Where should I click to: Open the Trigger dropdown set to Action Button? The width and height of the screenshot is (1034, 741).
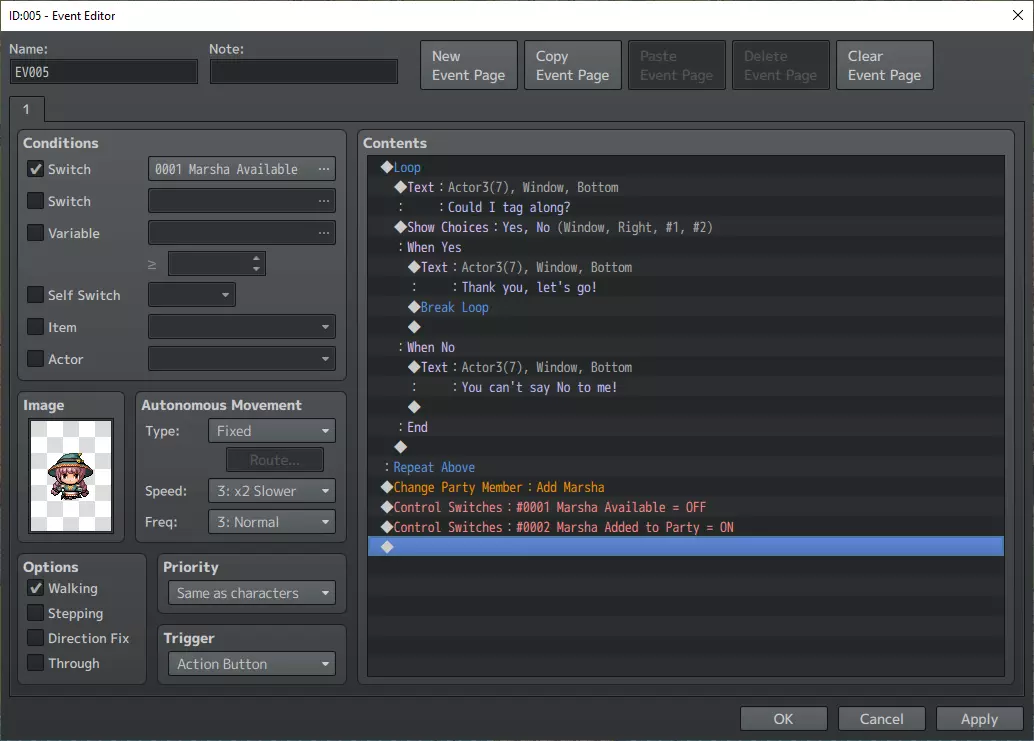(252, 664)
